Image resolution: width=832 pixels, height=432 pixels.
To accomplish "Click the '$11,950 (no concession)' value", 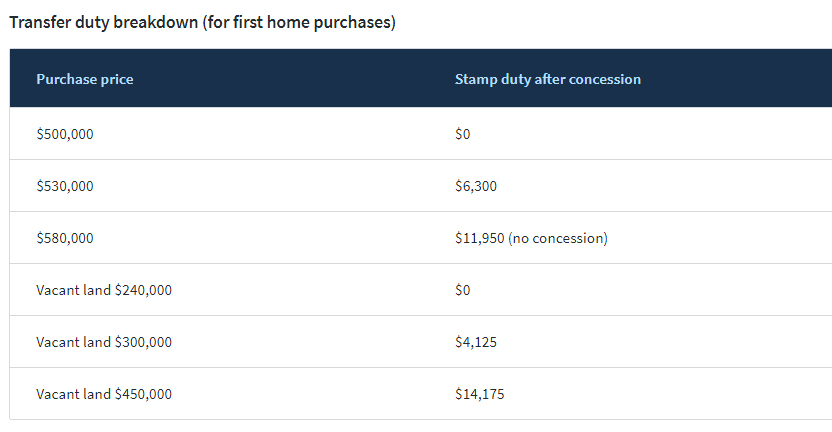I will [x=531, y=238].
